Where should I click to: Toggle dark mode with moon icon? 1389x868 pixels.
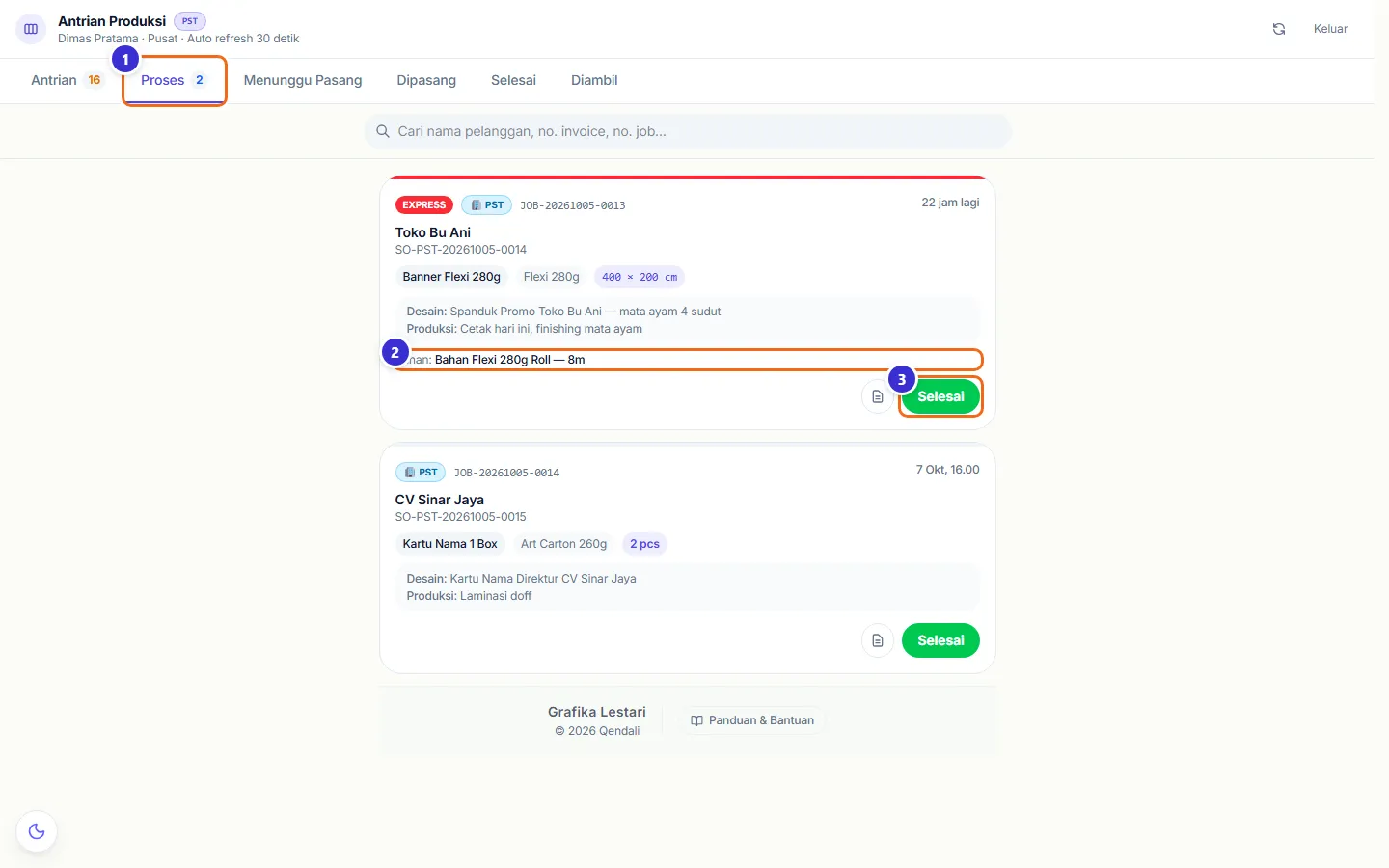37,831
